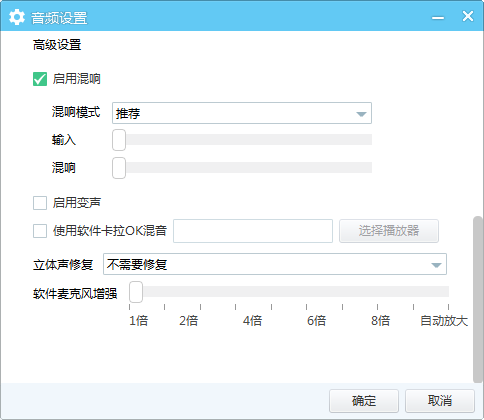Focus the karaoke player path field
484x420 pixels.
(253, 231)
